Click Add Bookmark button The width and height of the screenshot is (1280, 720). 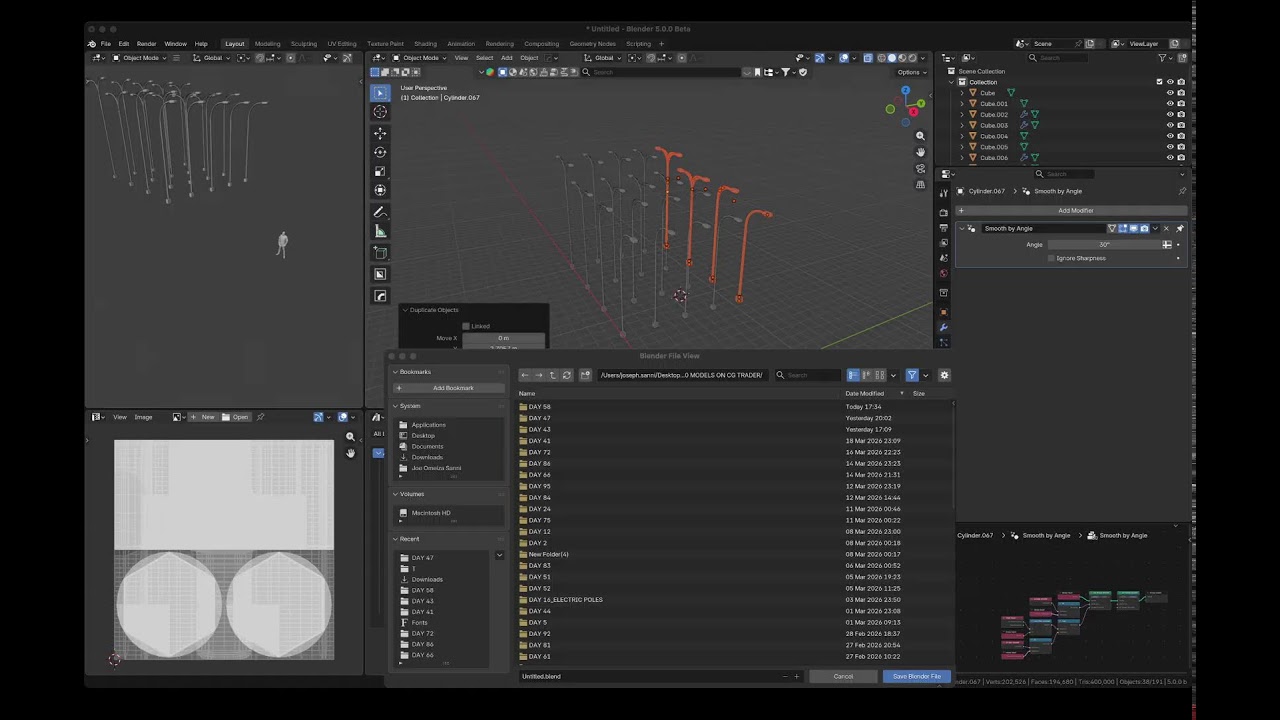(447, 388)
